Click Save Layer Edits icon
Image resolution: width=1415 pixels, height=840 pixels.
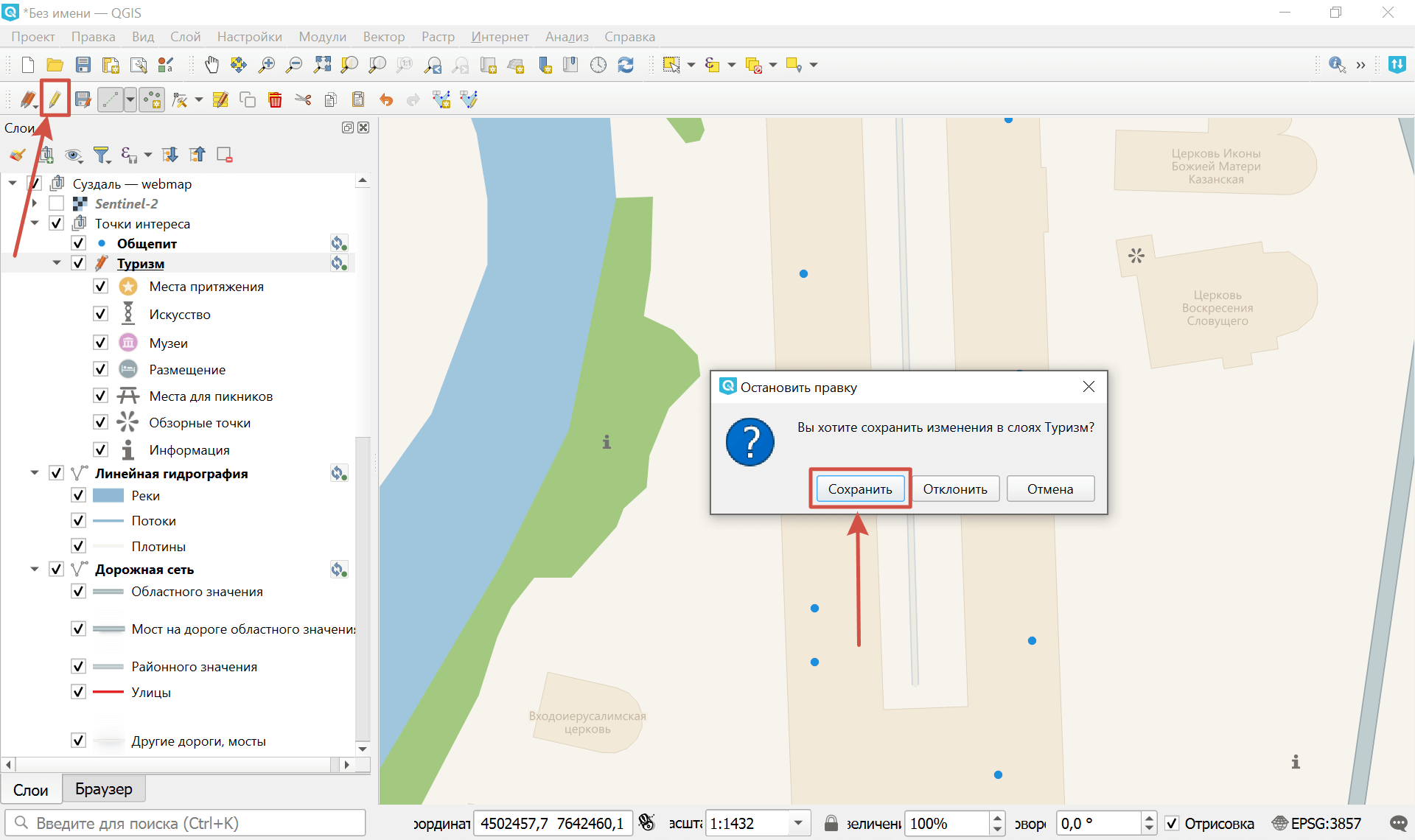click(x=83, y=99)
